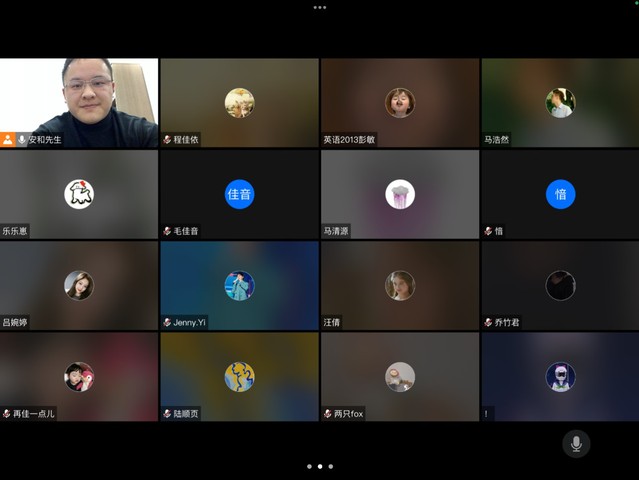Toggle the microphone button at bottom right

[x=575, y=443]
